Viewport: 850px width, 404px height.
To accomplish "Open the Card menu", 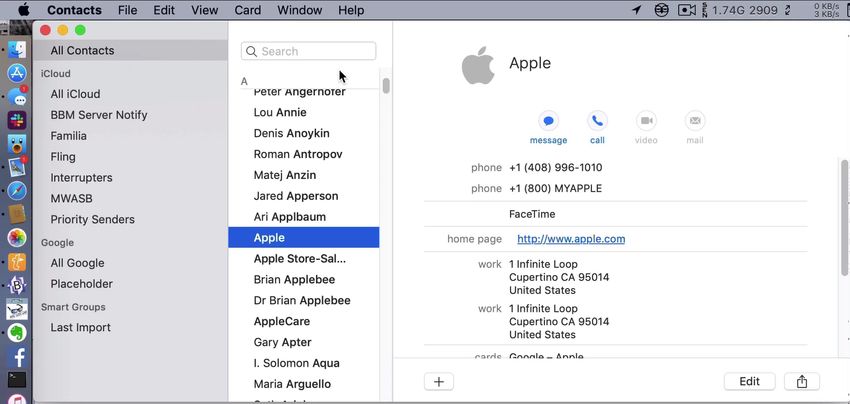I will point(248,10).
